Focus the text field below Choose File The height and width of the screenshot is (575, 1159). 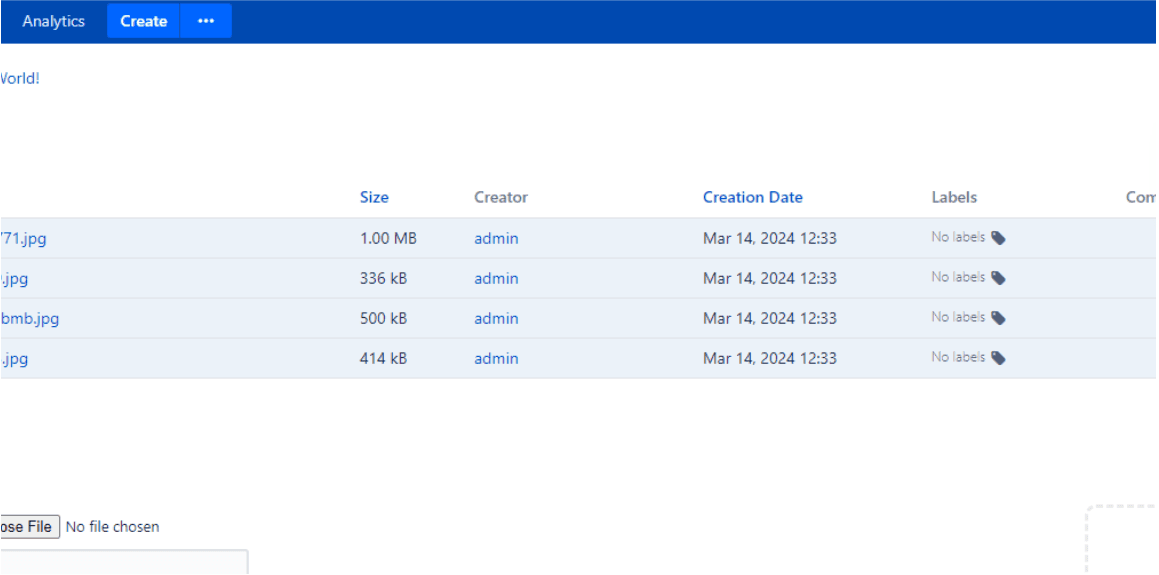coord(122,562)
